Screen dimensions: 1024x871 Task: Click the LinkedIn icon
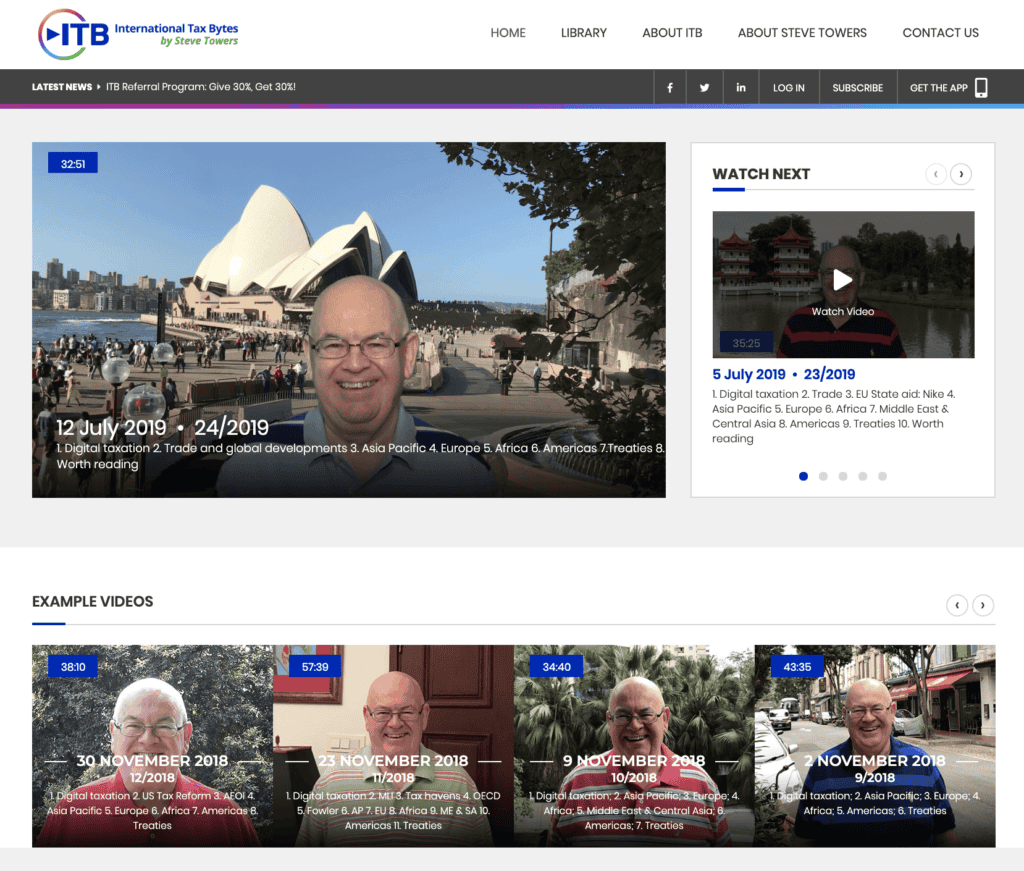741,88
